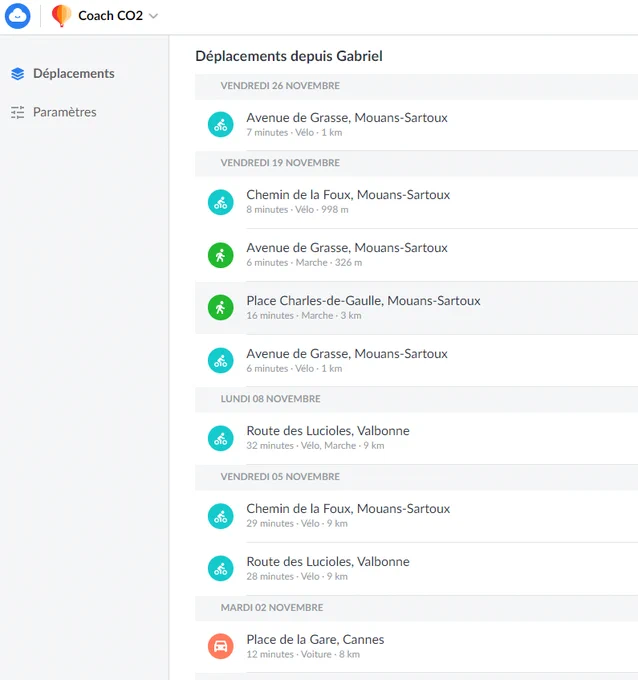Screen dimensions: 638x680
Task: Click the Déplacements depuis Gabriel heading
Action: click(x=289, y=56)
